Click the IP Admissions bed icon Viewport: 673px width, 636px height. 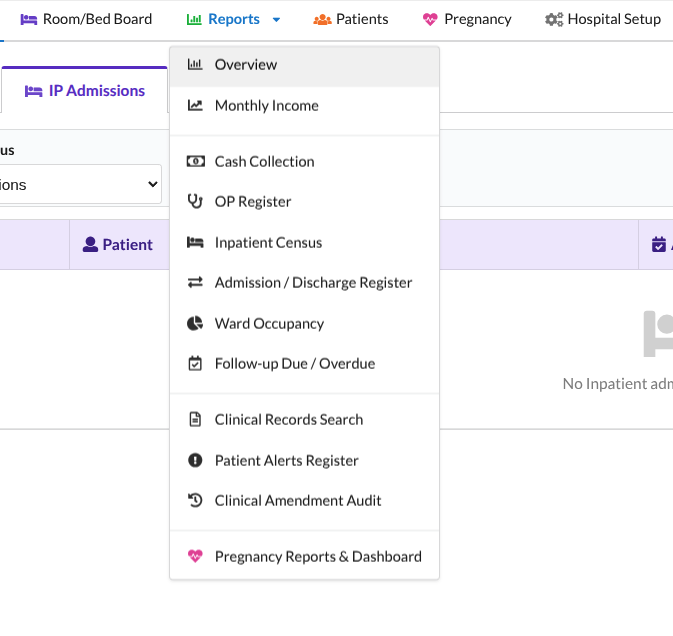pyautogui.click(x=33, y=91)
